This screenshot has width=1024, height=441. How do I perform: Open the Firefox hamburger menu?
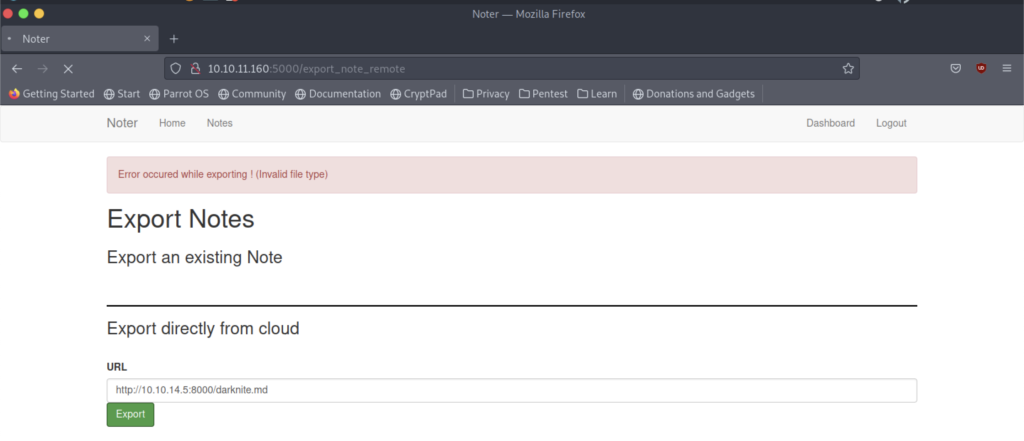(x=1007, y=69)
